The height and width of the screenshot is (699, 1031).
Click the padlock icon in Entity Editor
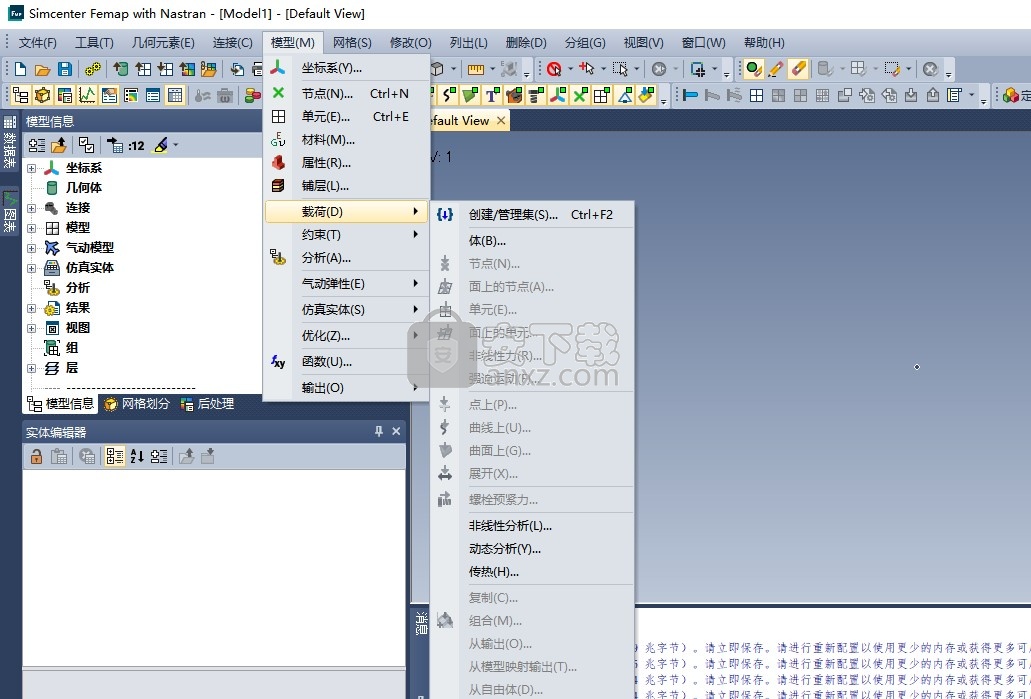(x=36, y=456)
